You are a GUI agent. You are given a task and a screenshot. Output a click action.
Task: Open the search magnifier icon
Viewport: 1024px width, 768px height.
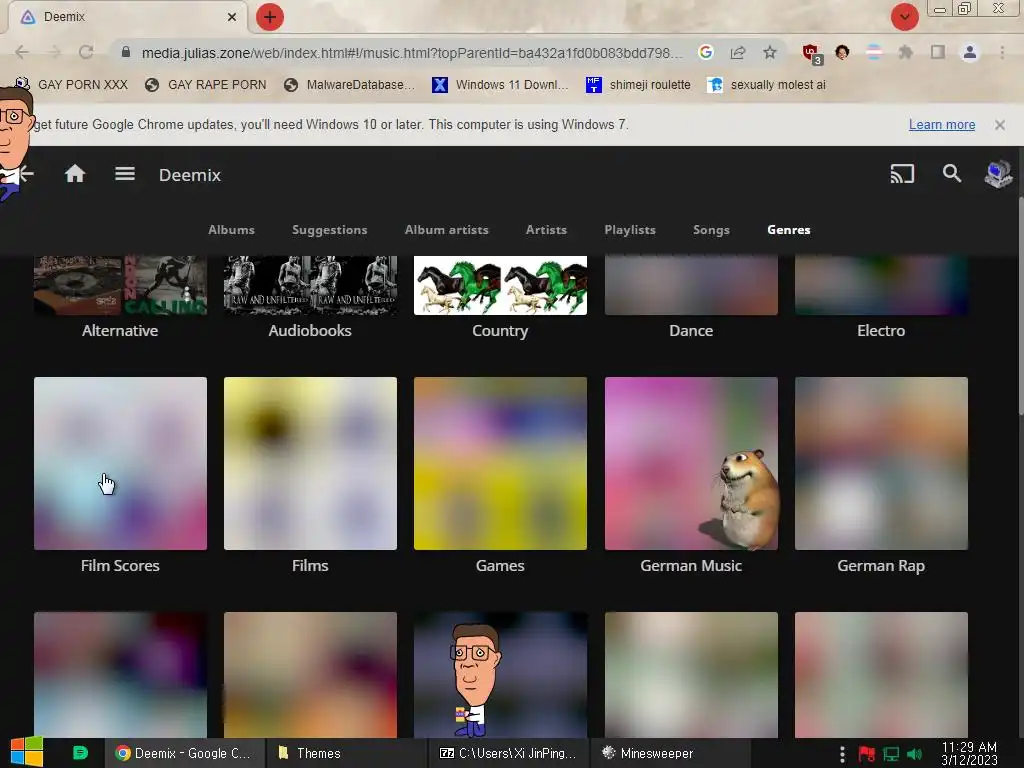point(952,174)
